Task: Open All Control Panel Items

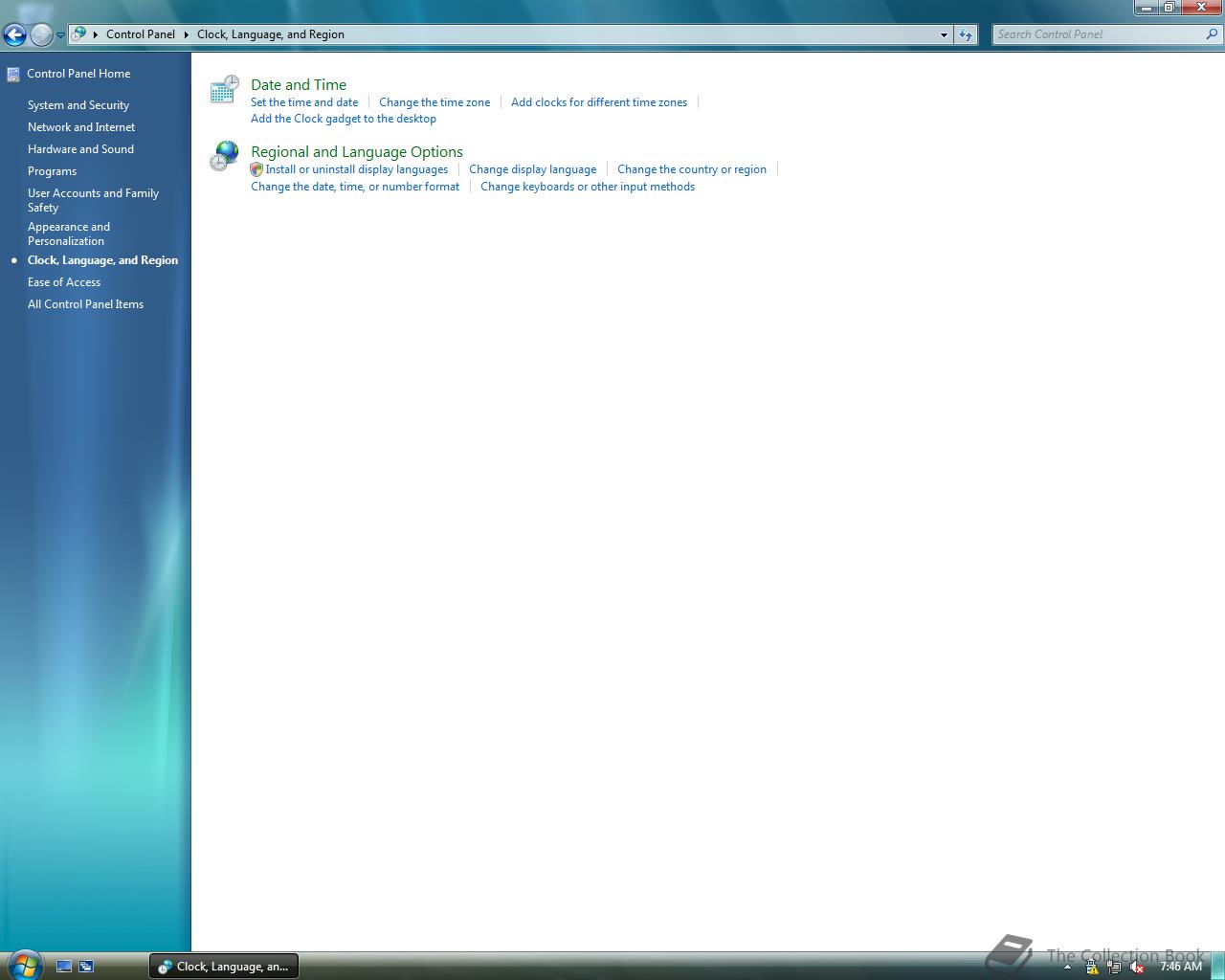Action: point(85,304)
